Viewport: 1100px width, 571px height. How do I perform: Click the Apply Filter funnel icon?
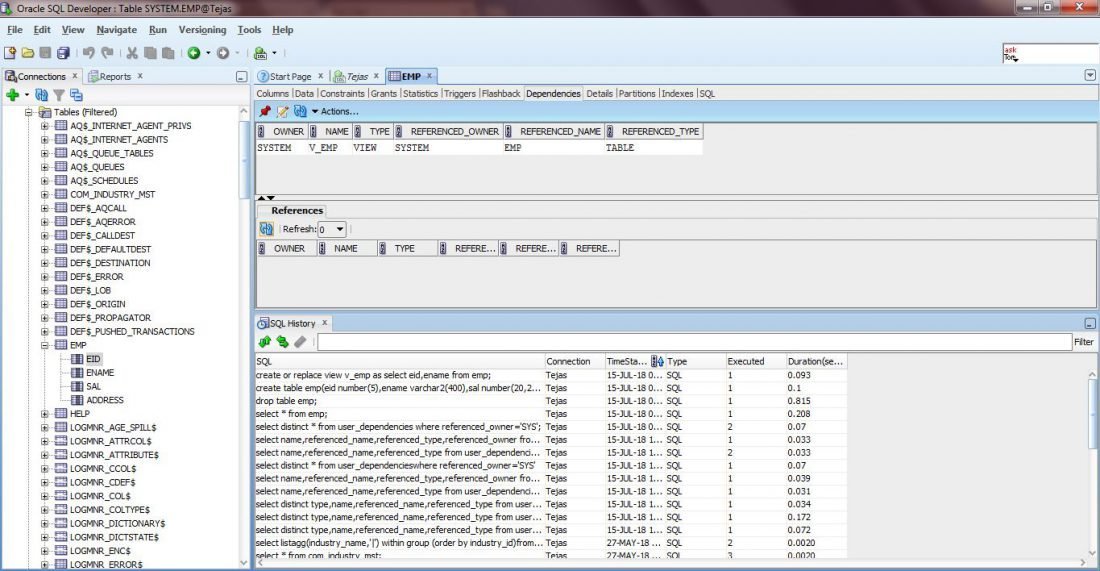[59, 95]
